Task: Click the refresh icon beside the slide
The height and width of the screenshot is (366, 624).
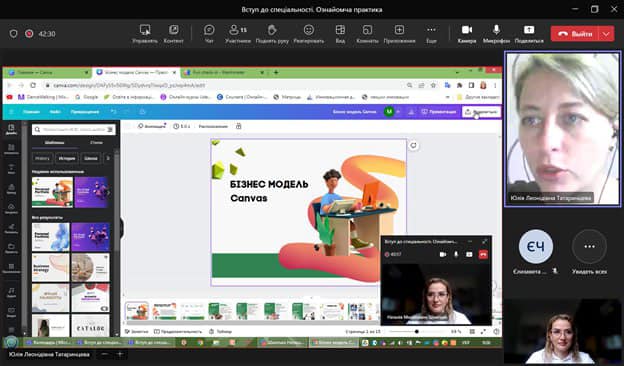Action: pyautogui.click(x=413, y=146)
